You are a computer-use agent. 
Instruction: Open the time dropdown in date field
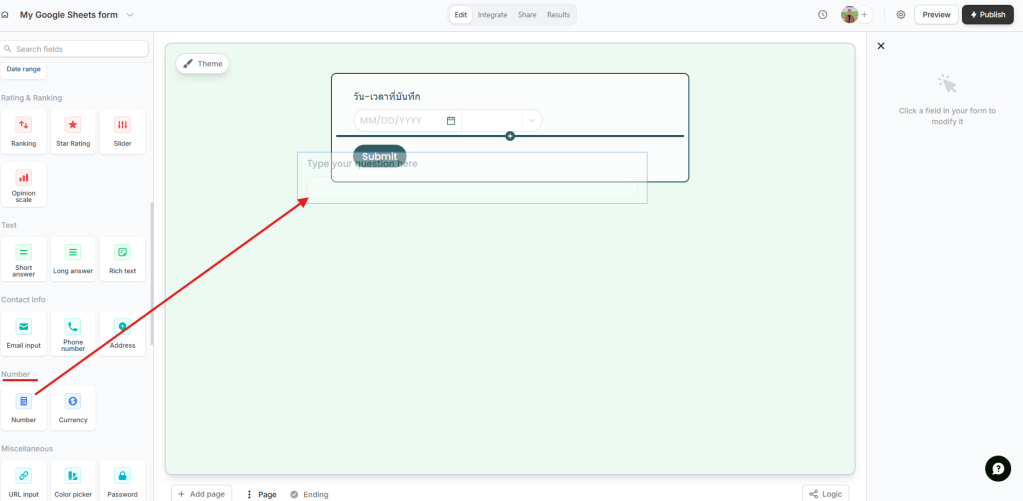tap(502, 121)
